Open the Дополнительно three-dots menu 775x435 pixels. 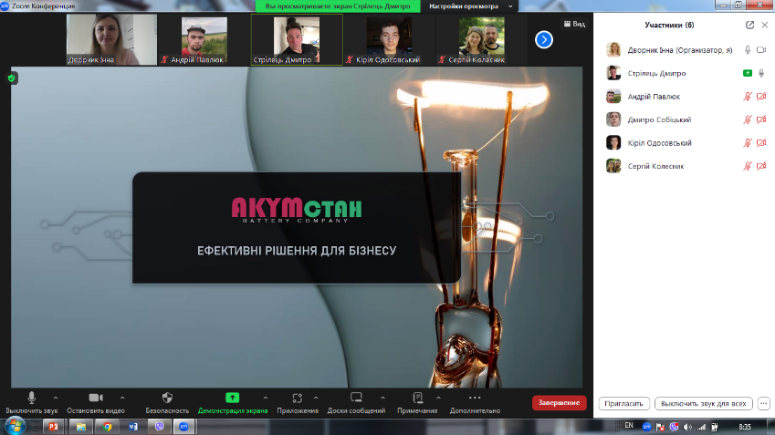pos(474,397)
